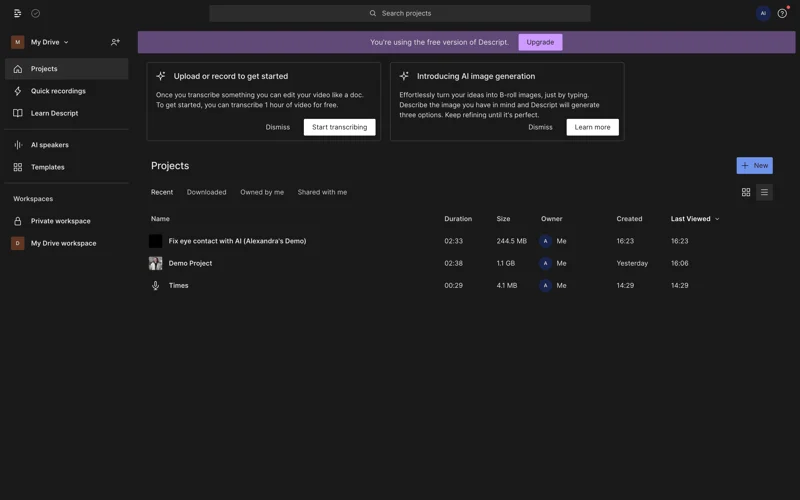
Task: Click the Private workspace lock icon
Action: [x=18, y=221]
